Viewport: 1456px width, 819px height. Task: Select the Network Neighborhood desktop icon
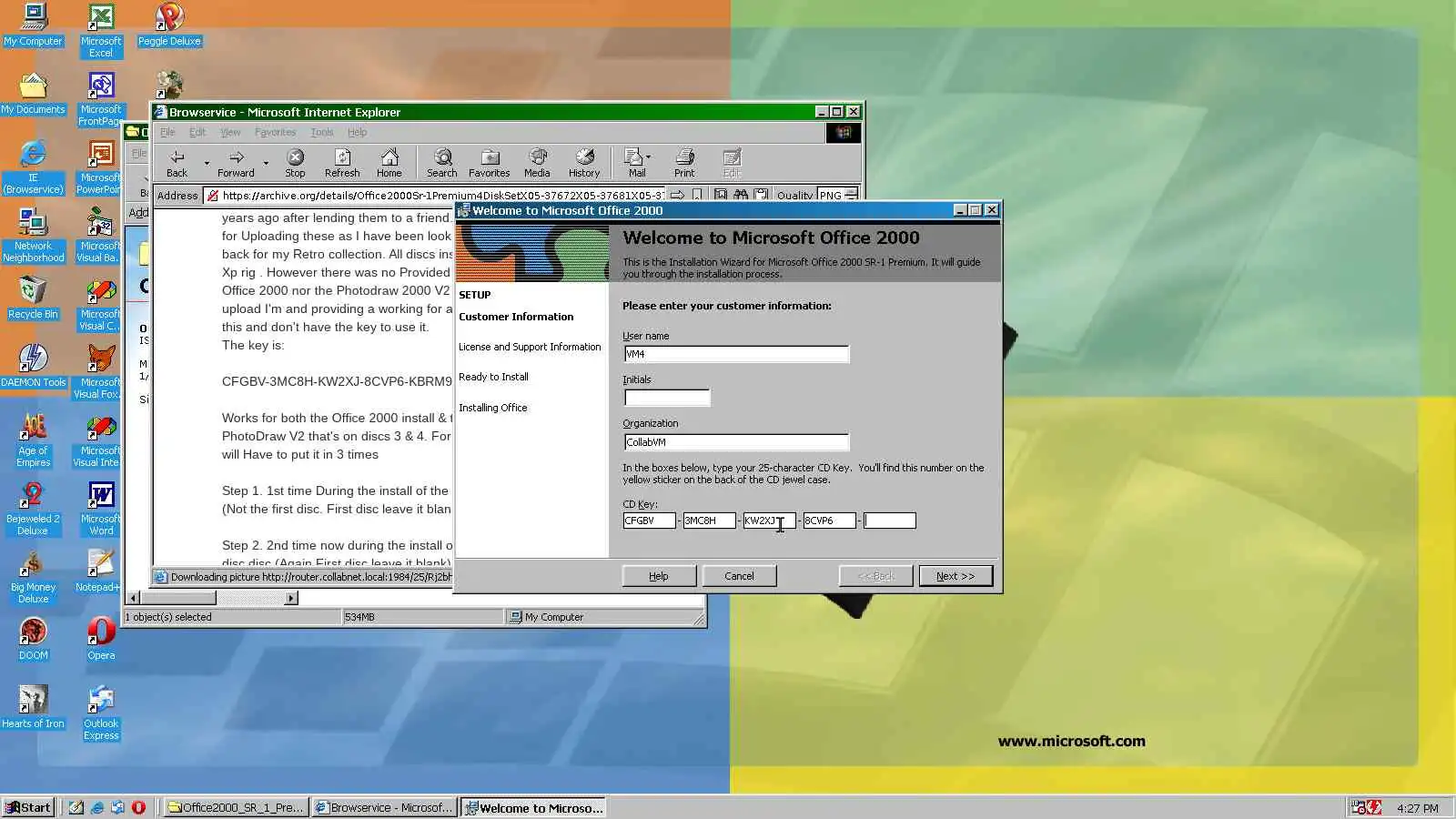pyautogui.click(x=34, y=236)
